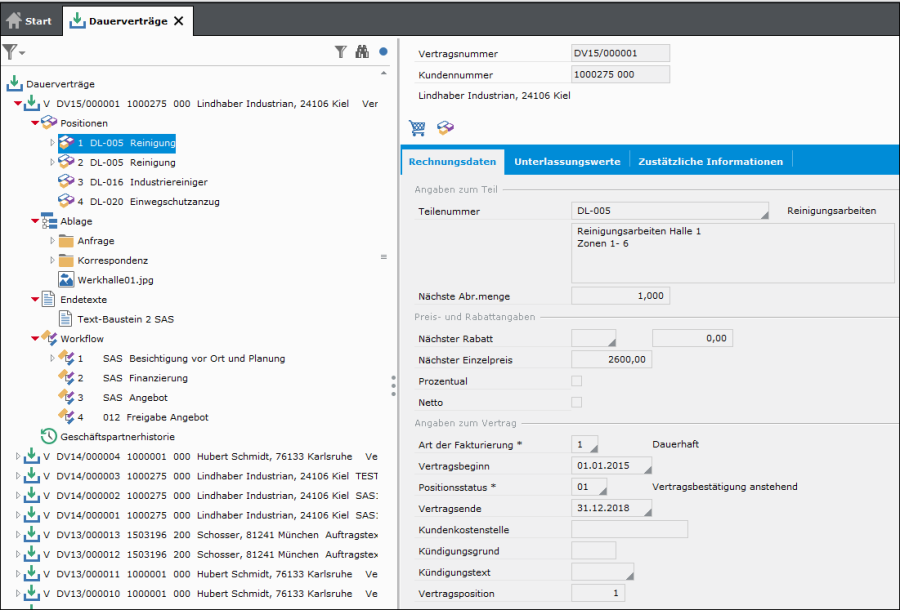Viewport: 900px width, 610px height.
Task: Click the Endtexte document icon
Action: (49, 299)
